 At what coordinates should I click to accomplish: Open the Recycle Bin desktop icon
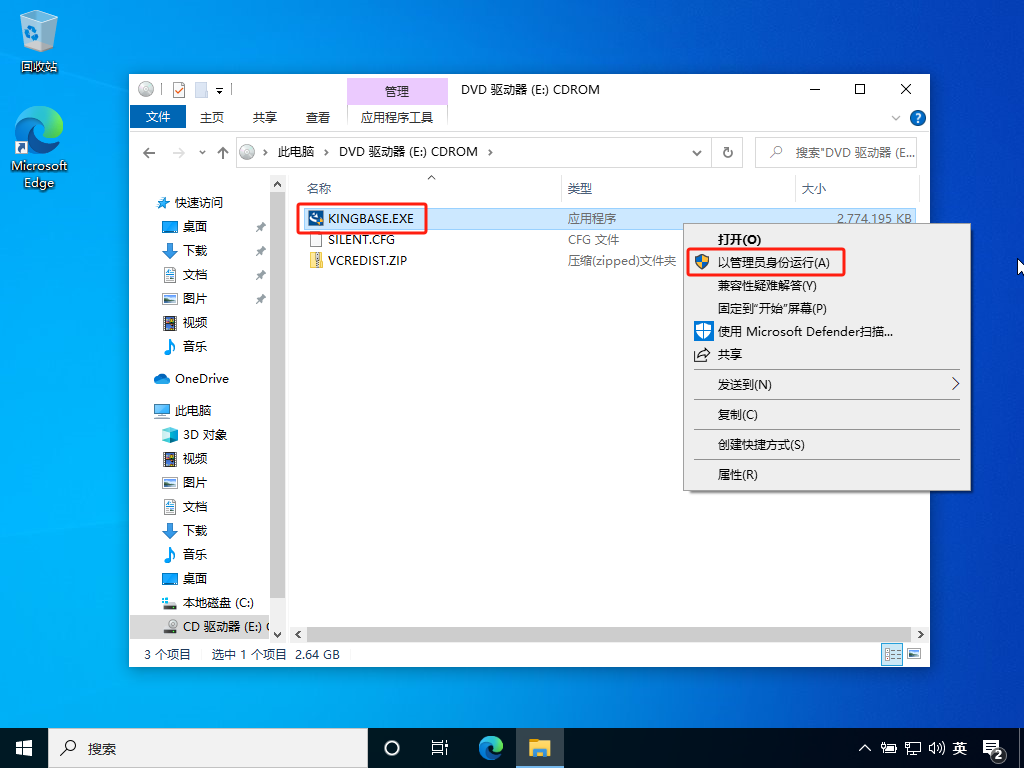coord(39,42)
